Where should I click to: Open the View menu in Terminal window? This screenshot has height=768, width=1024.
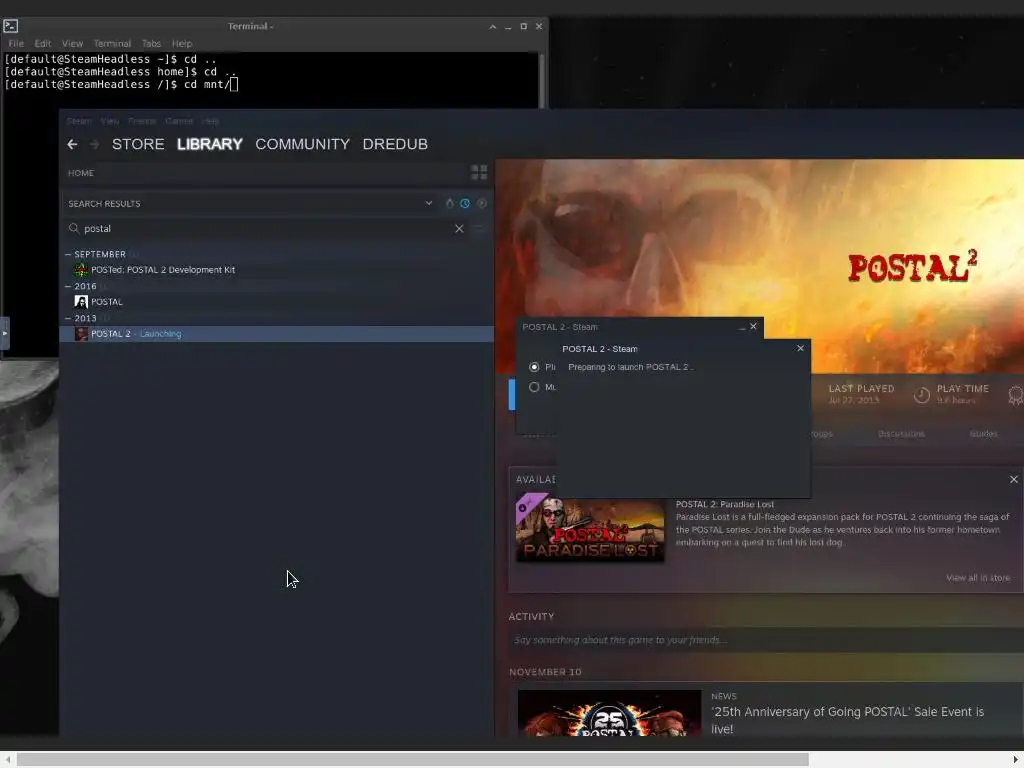[72, 44]
